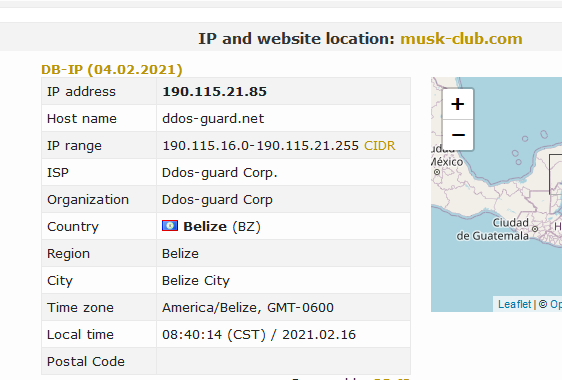Click the Belize flag icon
The height and width of the screenshot is (380, 562).
tap(170, 225)
